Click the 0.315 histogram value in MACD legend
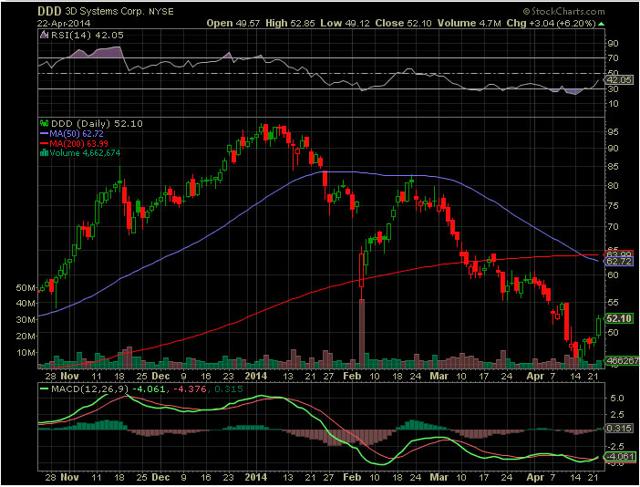Viewport: 640px width, 487px height. (x=228, y=389)
